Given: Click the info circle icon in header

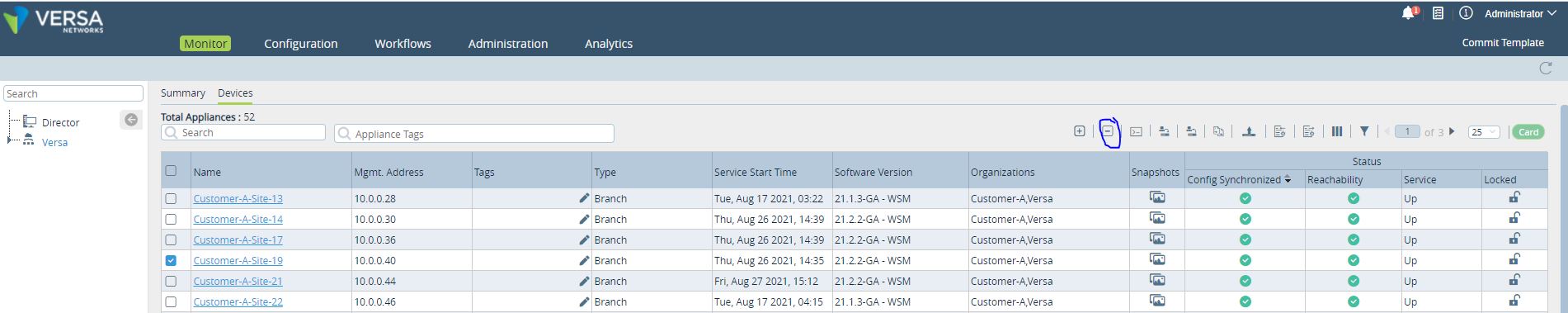Looking at the screenshot, I should click(1466, 13).
